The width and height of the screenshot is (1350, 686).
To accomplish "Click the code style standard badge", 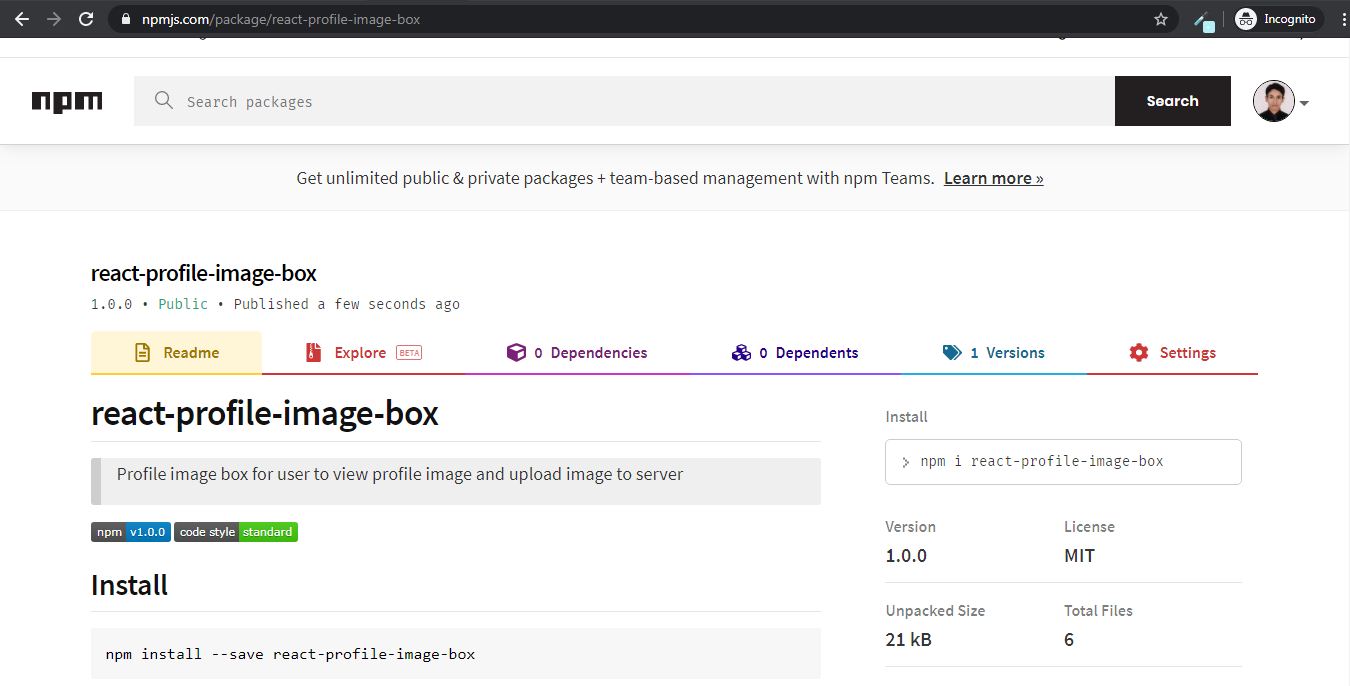I will point(236,532).
